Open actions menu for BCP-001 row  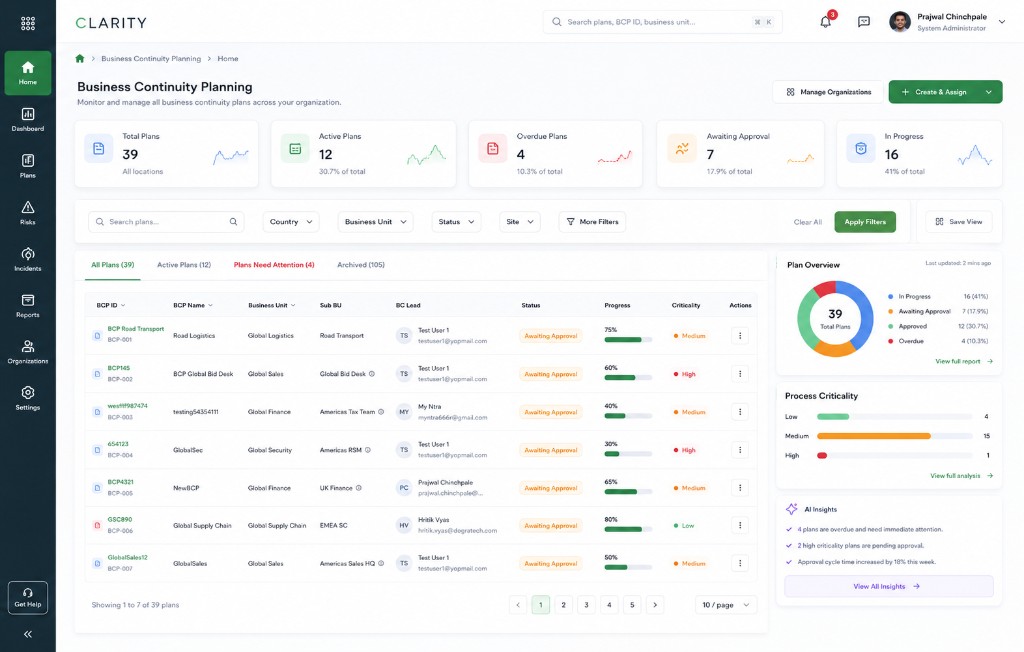tap(739, 336)
